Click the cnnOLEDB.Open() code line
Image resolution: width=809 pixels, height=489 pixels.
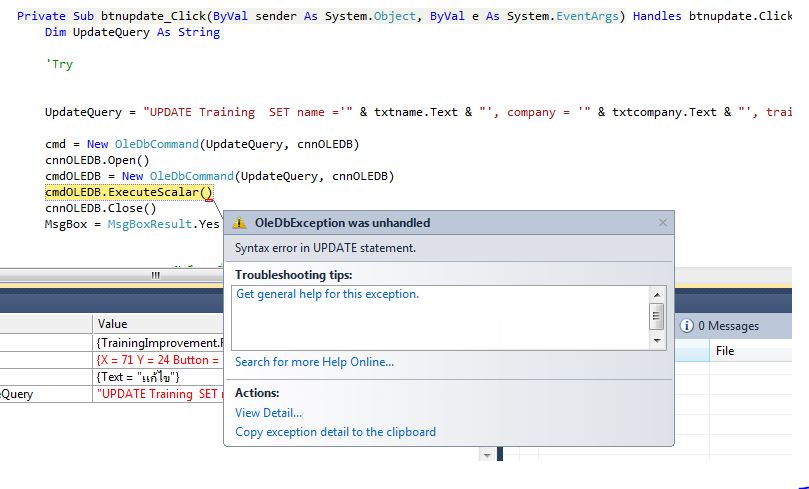(x=96, y=160)
